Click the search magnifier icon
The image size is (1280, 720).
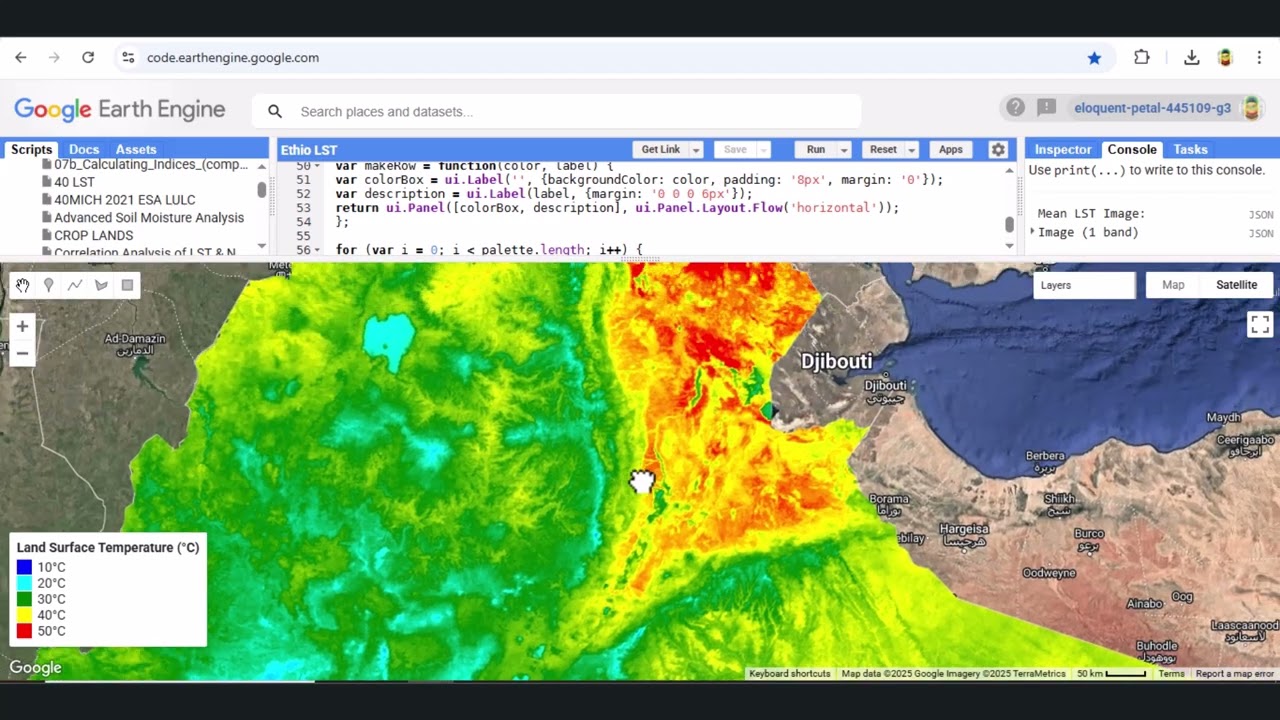(275, 111)
